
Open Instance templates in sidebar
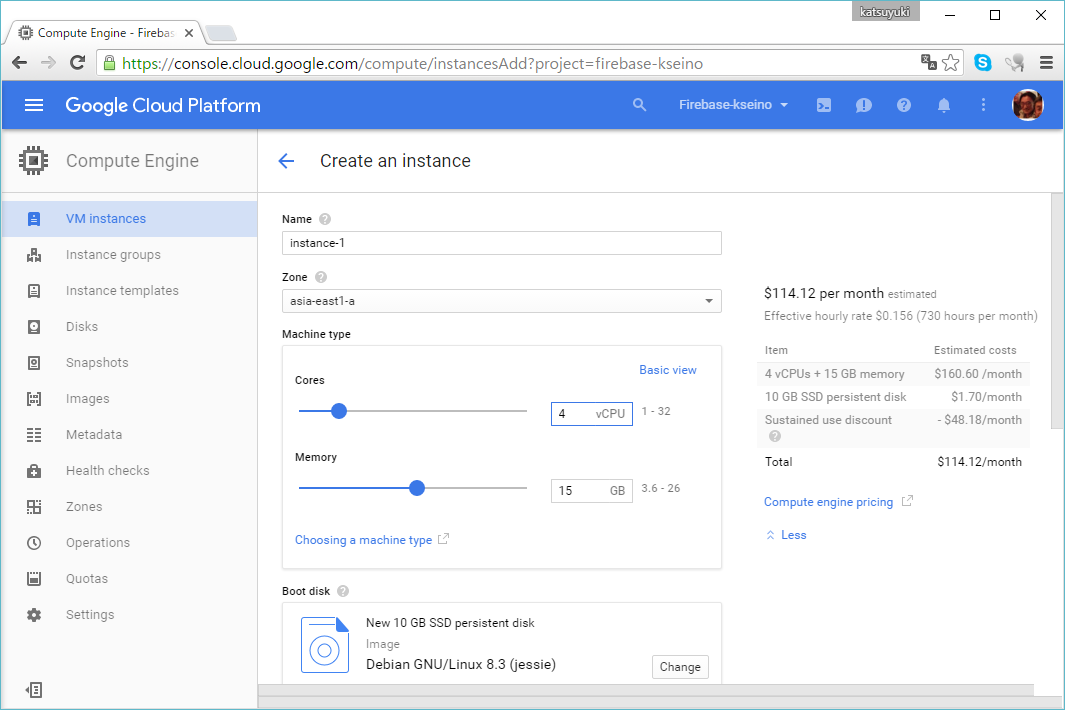(x=130, y=291)
